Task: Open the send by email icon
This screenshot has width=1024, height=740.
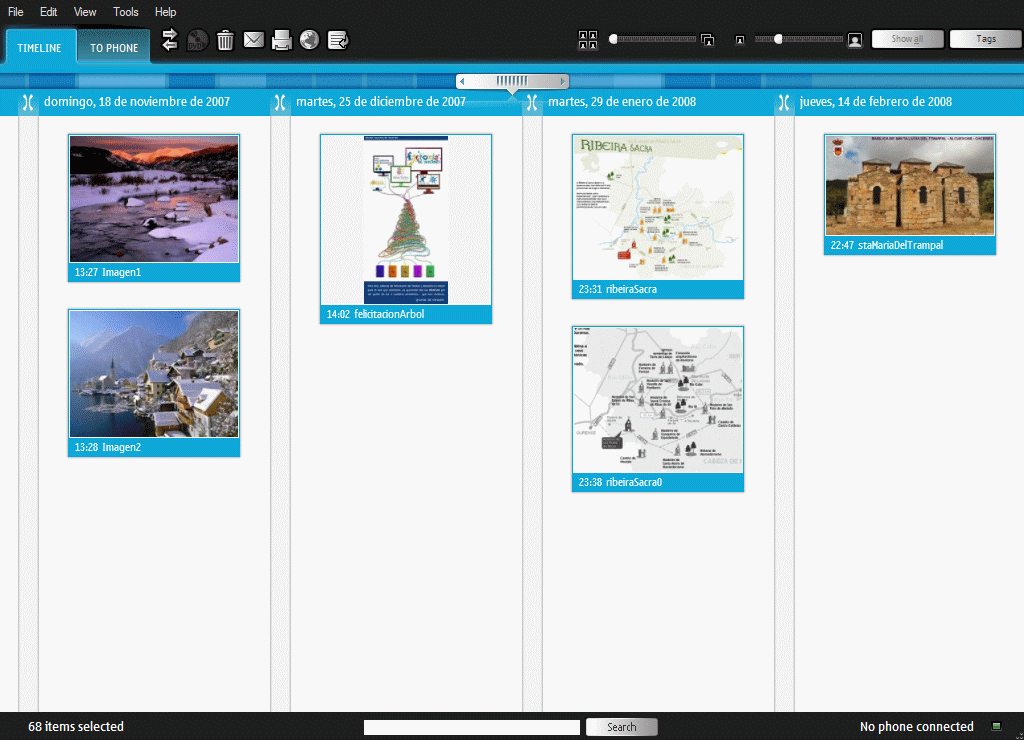Action: (x=253, y=40)
